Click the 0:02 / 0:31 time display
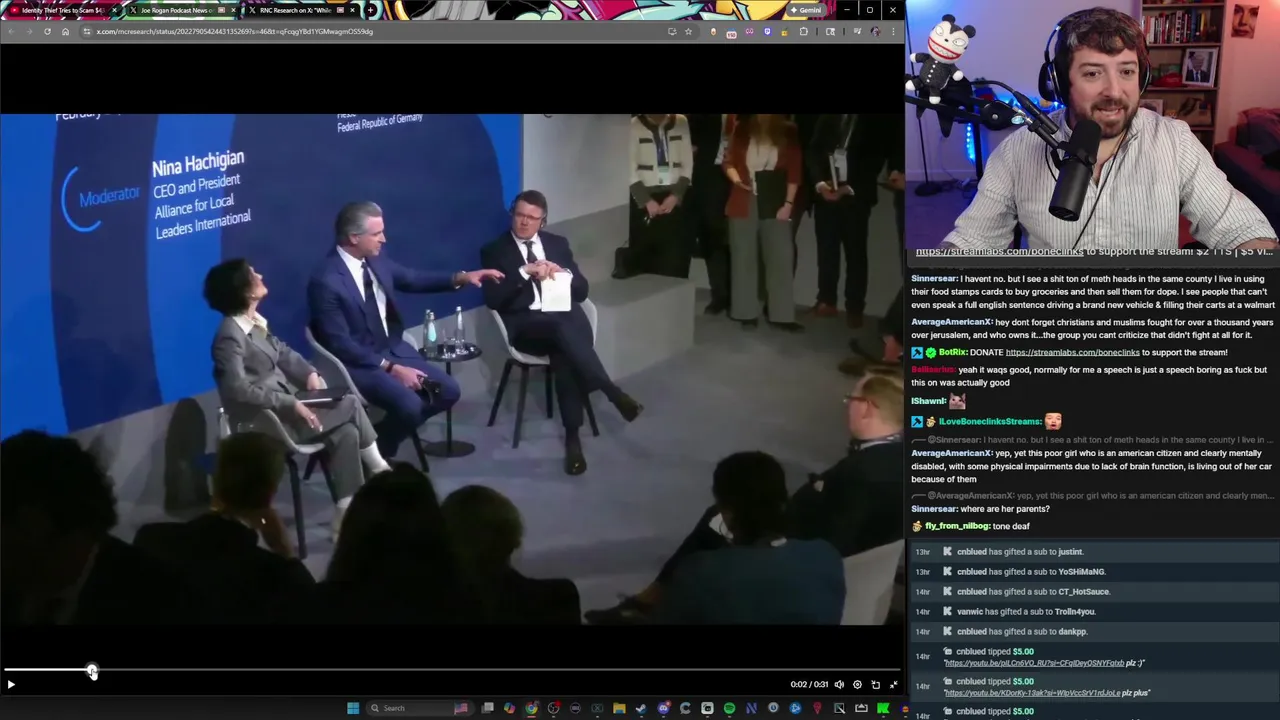 pyautogui.click(x=809, y=685)
